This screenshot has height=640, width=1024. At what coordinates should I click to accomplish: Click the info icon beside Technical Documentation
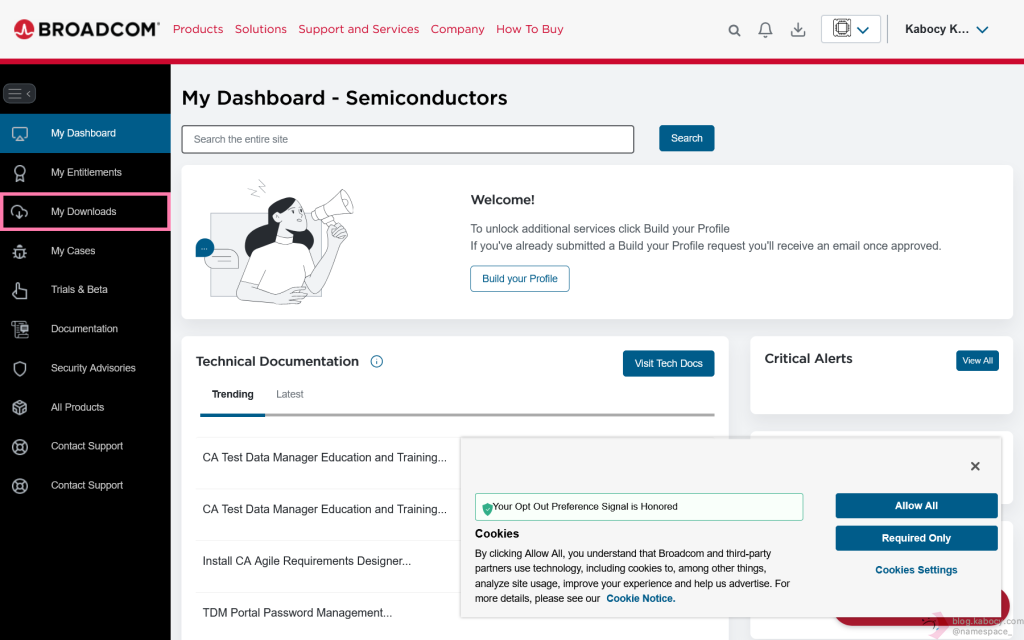click(377, 362)
